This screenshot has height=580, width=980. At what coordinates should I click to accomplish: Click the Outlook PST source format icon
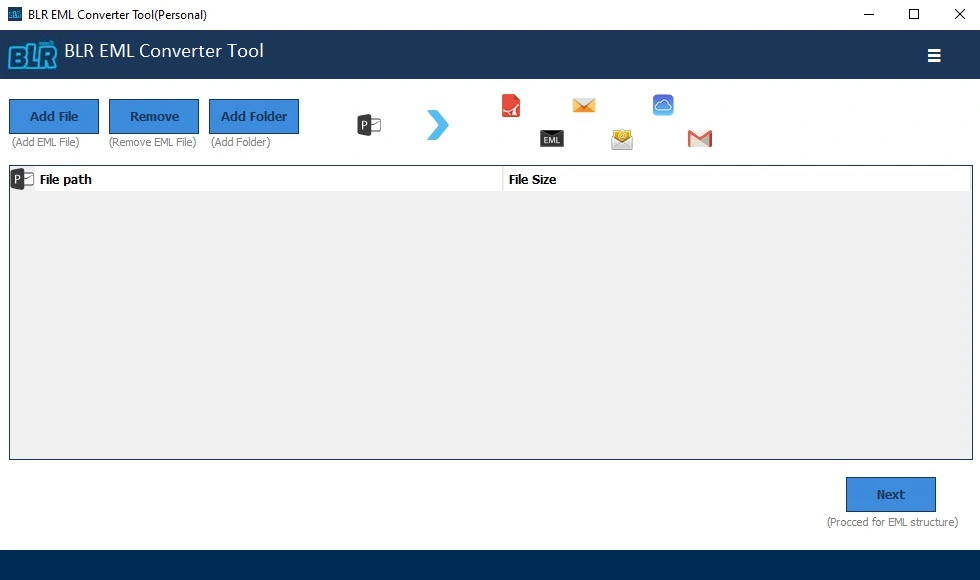coord(368,124)
